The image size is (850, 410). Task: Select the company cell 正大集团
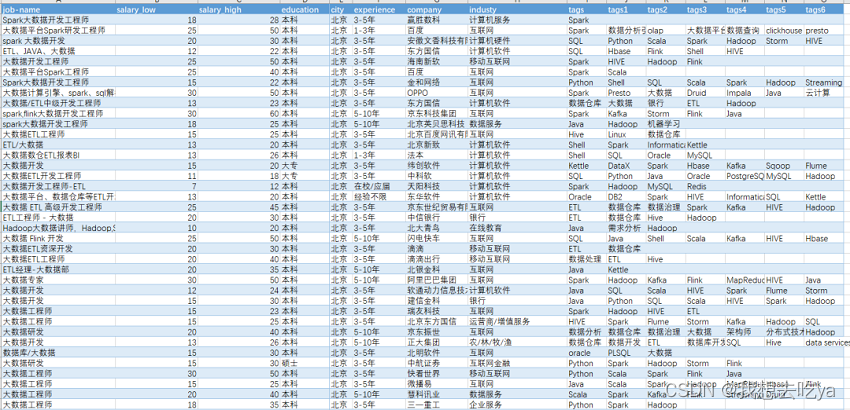coord(436,343)
